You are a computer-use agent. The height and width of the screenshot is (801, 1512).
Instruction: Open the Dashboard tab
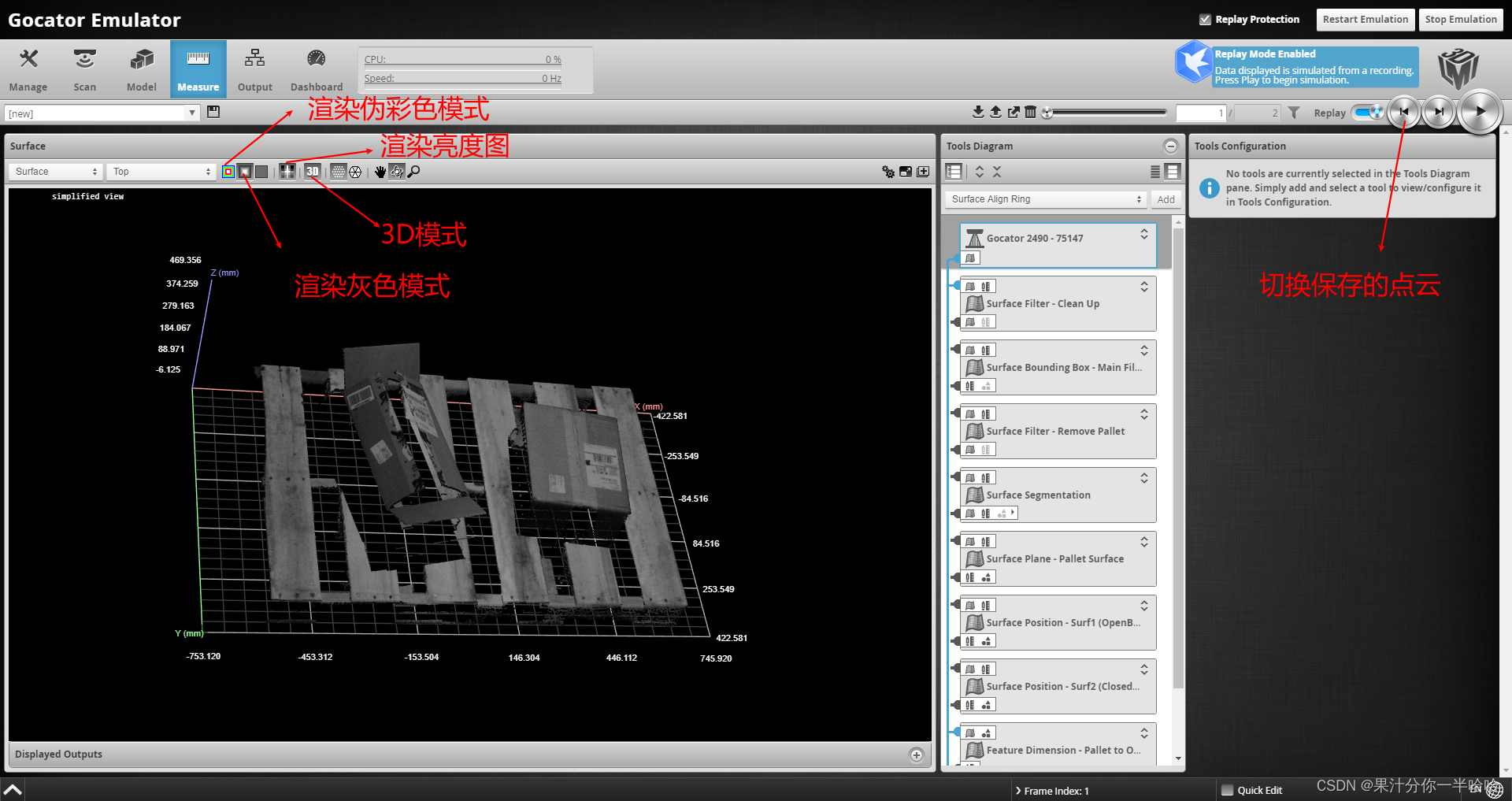(x=316, y=69)
